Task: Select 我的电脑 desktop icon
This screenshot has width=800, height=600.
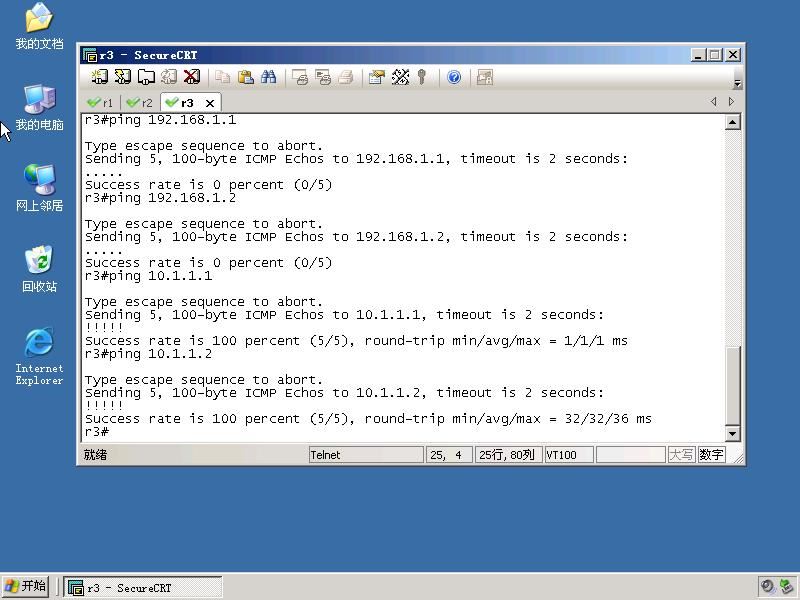Action: point(39,108)
